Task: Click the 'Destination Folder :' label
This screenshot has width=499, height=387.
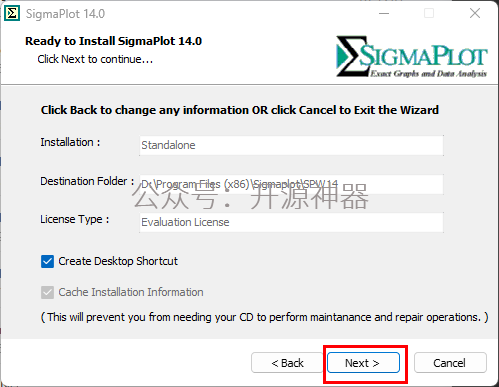Action: 87,181
